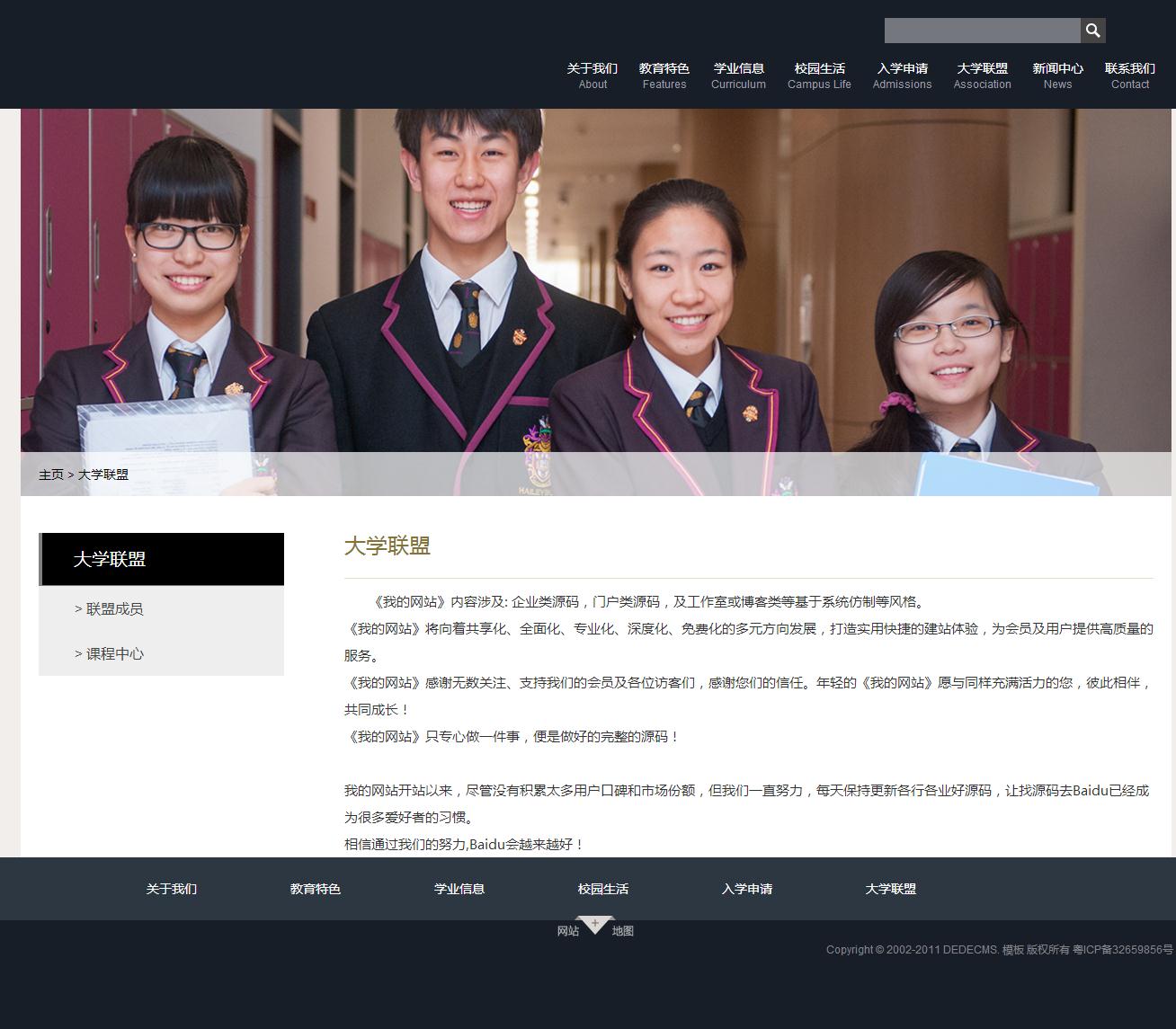The width and height of the screenshot is (1176, 1029).
Task: Click the search magnifier icon
Action: click(x=1092, y=31)
